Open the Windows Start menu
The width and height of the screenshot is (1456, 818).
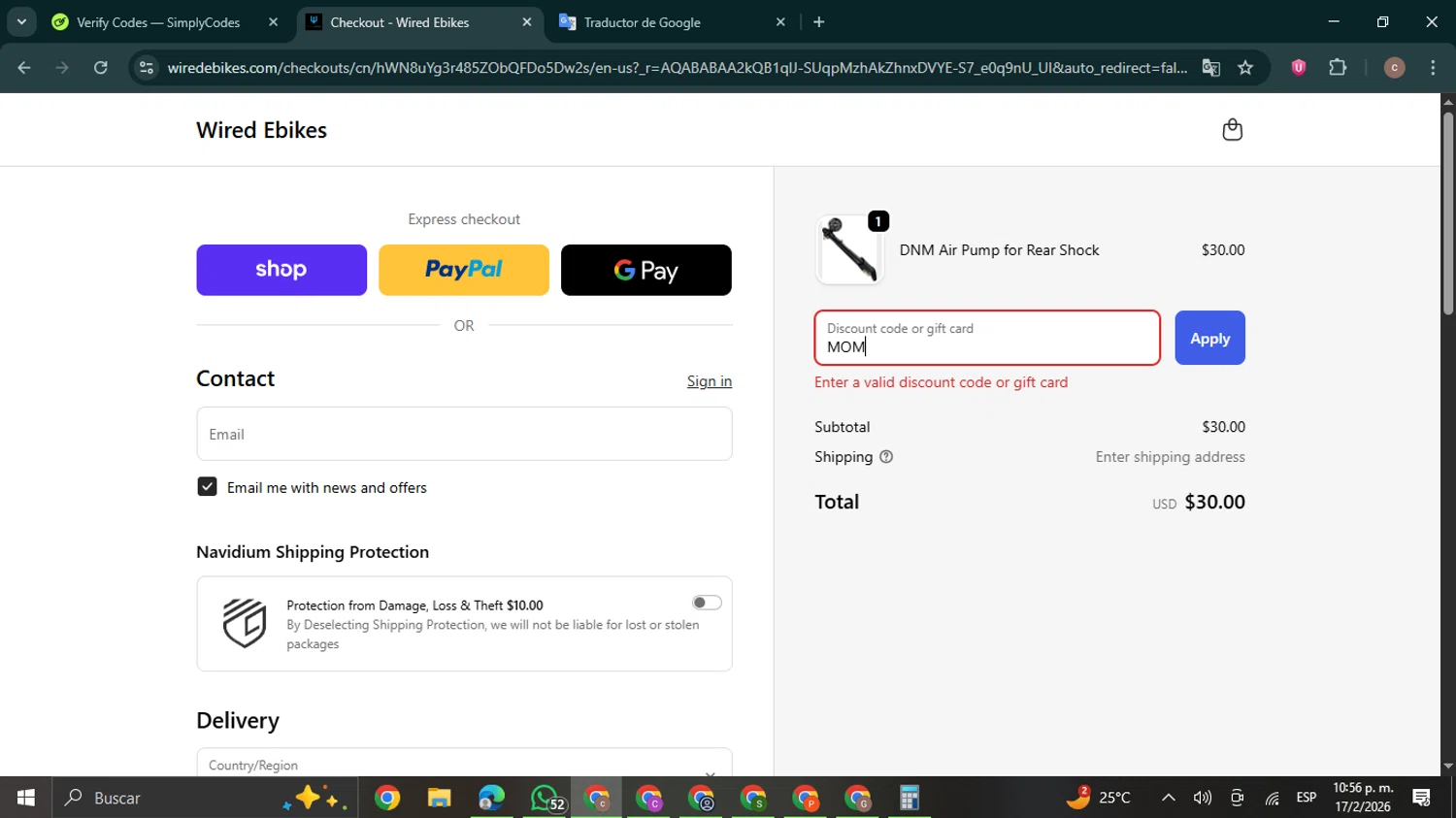pyautogui.click(x=26, y=798)
